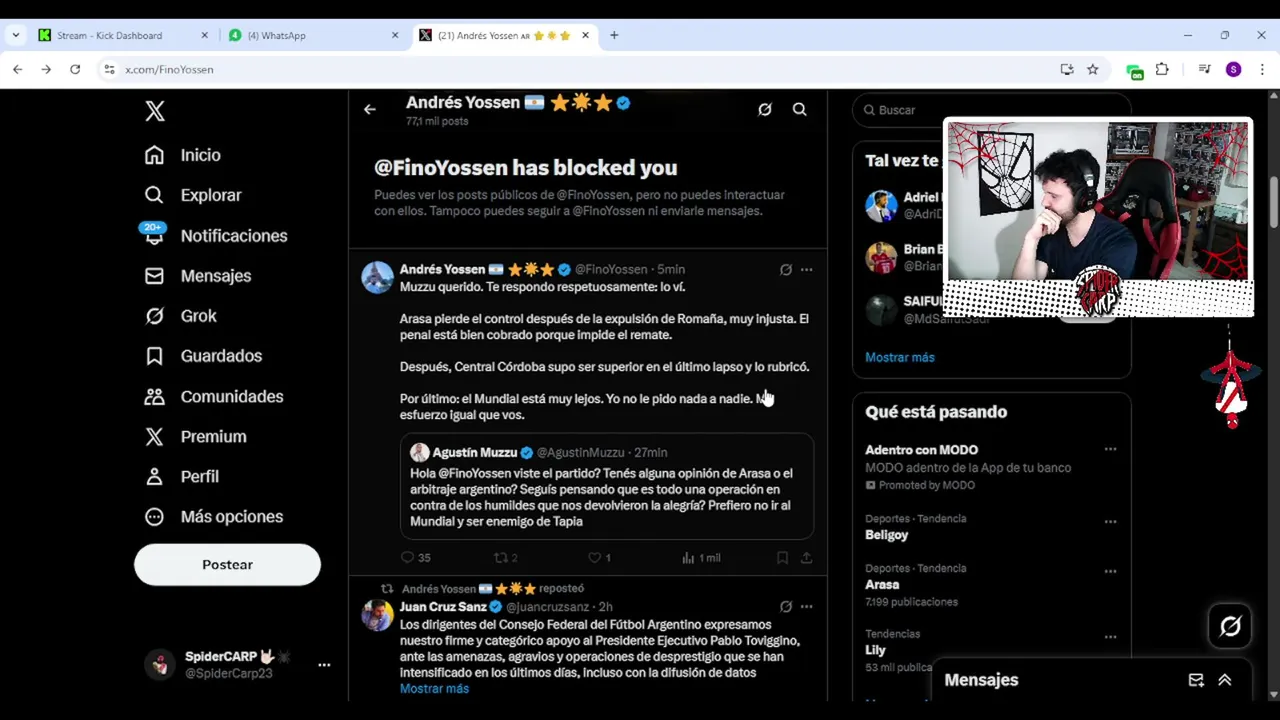Click Juan Cruz Sanz avatar
This screenshot has height=720, width=1280.
(377, 615)
